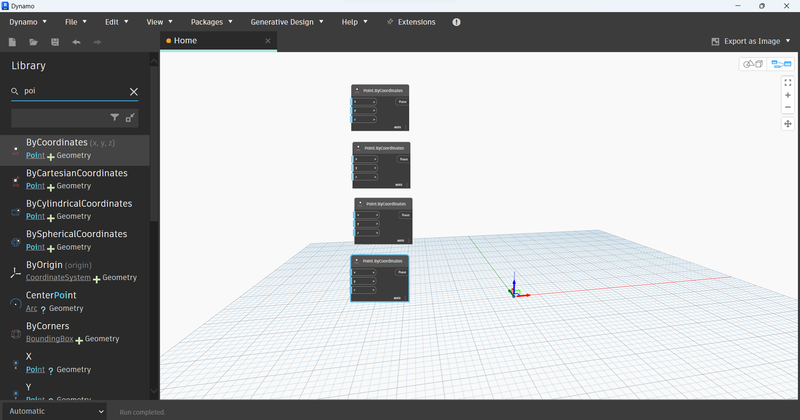The width and height of the screenshot is (800, 420).
Task: Open the Packages menu
Action: 211,22
